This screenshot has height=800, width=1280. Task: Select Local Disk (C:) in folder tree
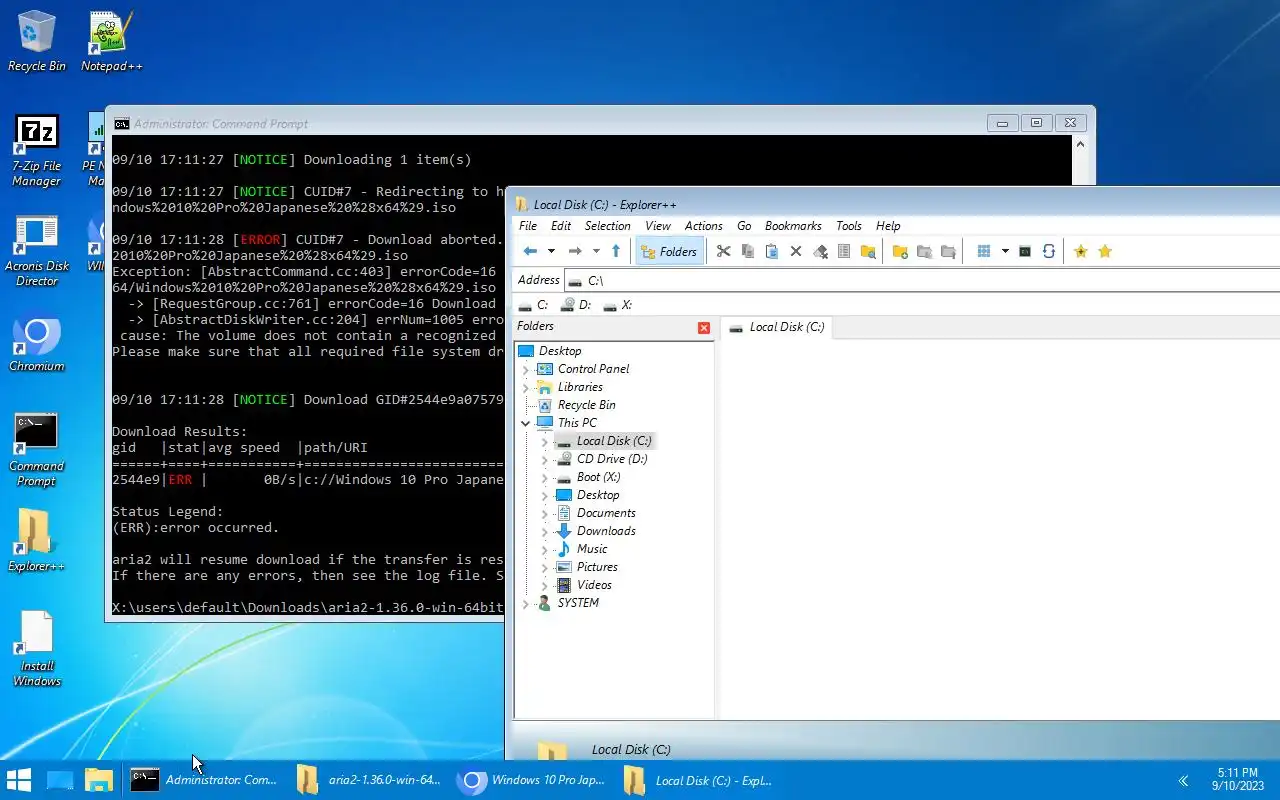[x=614, y=441]
